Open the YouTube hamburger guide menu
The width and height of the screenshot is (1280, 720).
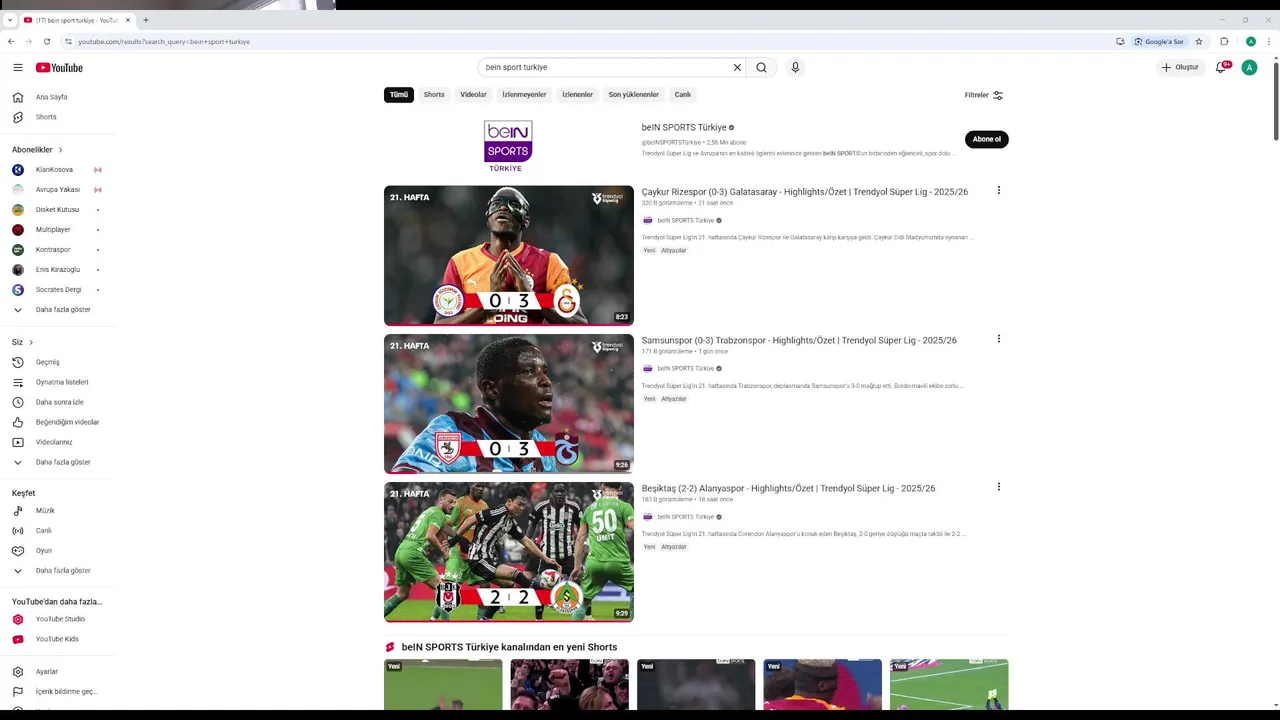[x=18, y=67]
